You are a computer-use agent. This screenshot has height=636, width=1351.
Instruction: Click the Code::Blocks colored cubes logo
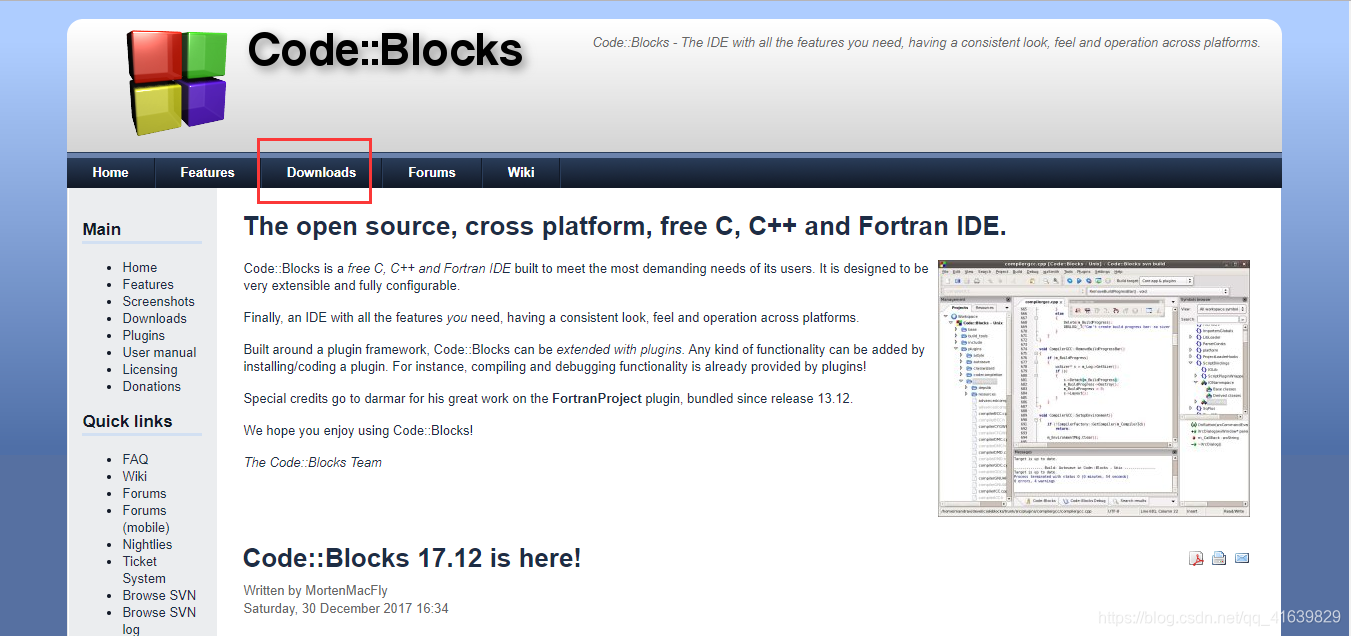coord(178,82)
